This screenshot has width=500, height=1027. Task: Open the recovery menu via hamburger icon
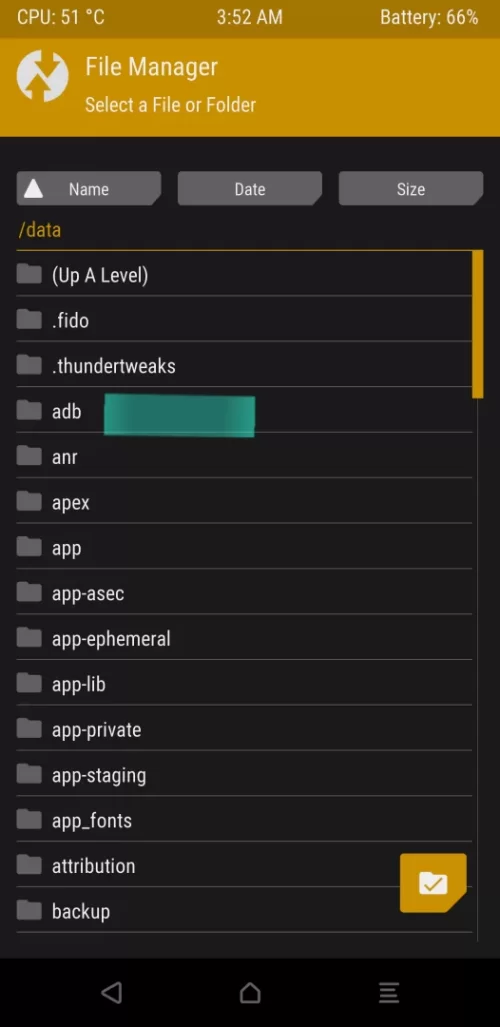coord(389,993)
